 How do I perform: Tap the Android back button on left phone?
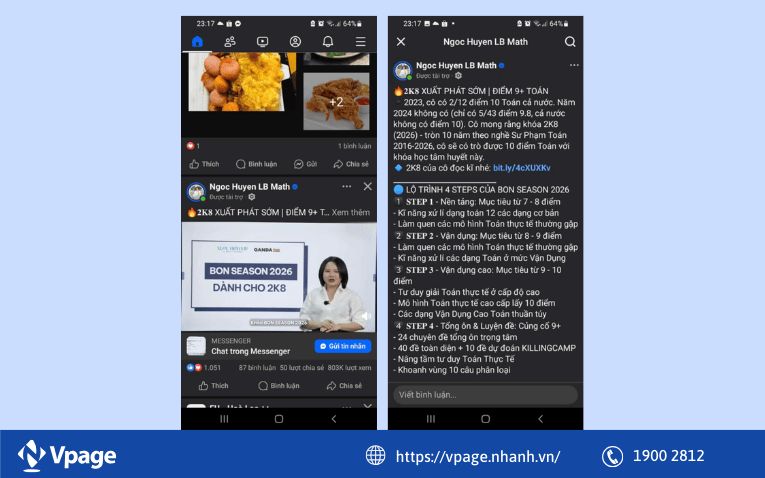[334, 419]
